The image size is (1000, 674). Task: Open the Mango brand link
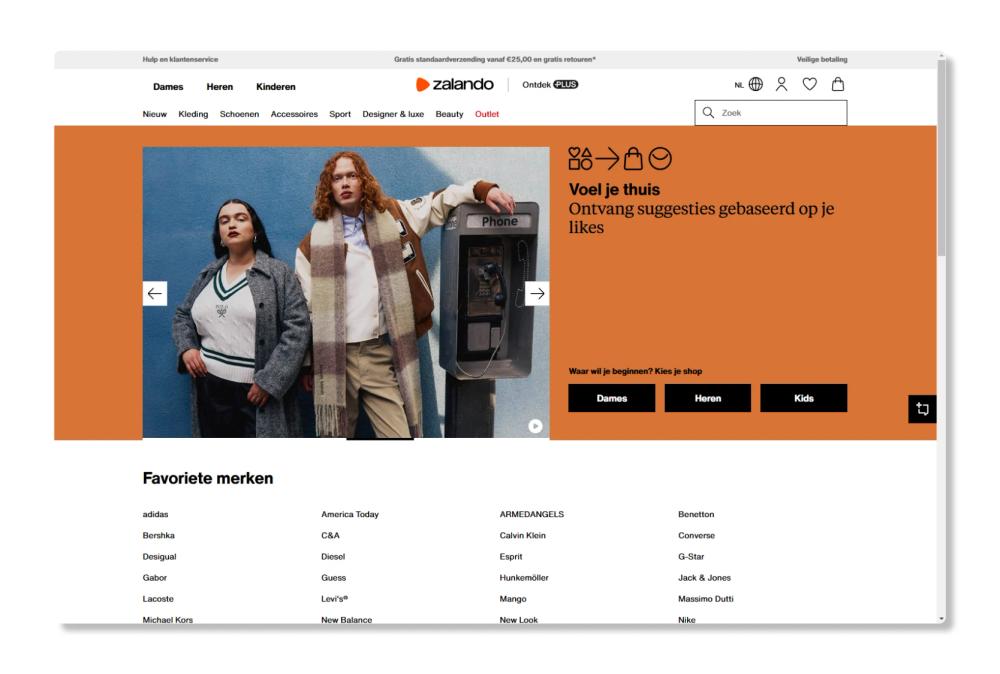click(x=513, y=599)
